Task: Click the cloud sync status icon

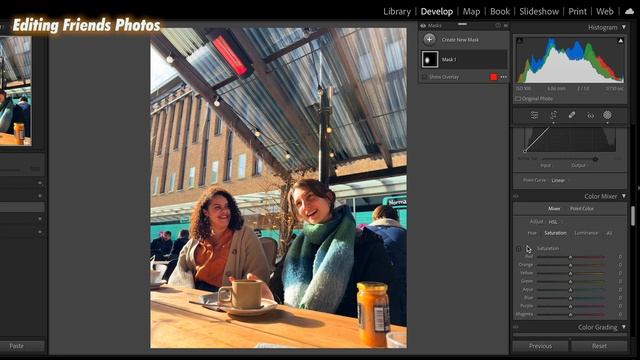Action: tap(629, 11)
